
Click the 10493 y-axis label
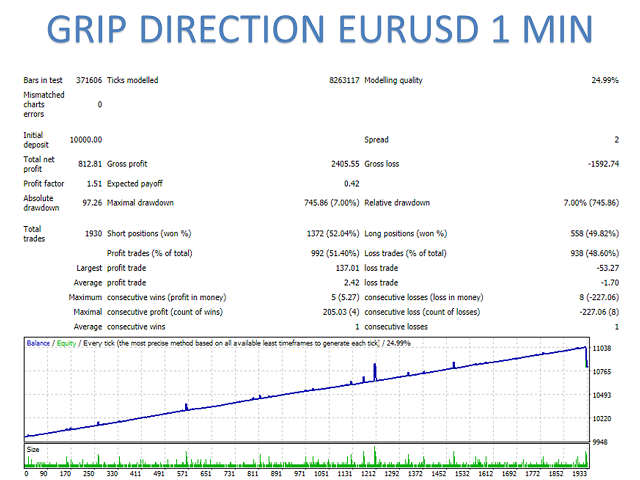coord(602,395)
